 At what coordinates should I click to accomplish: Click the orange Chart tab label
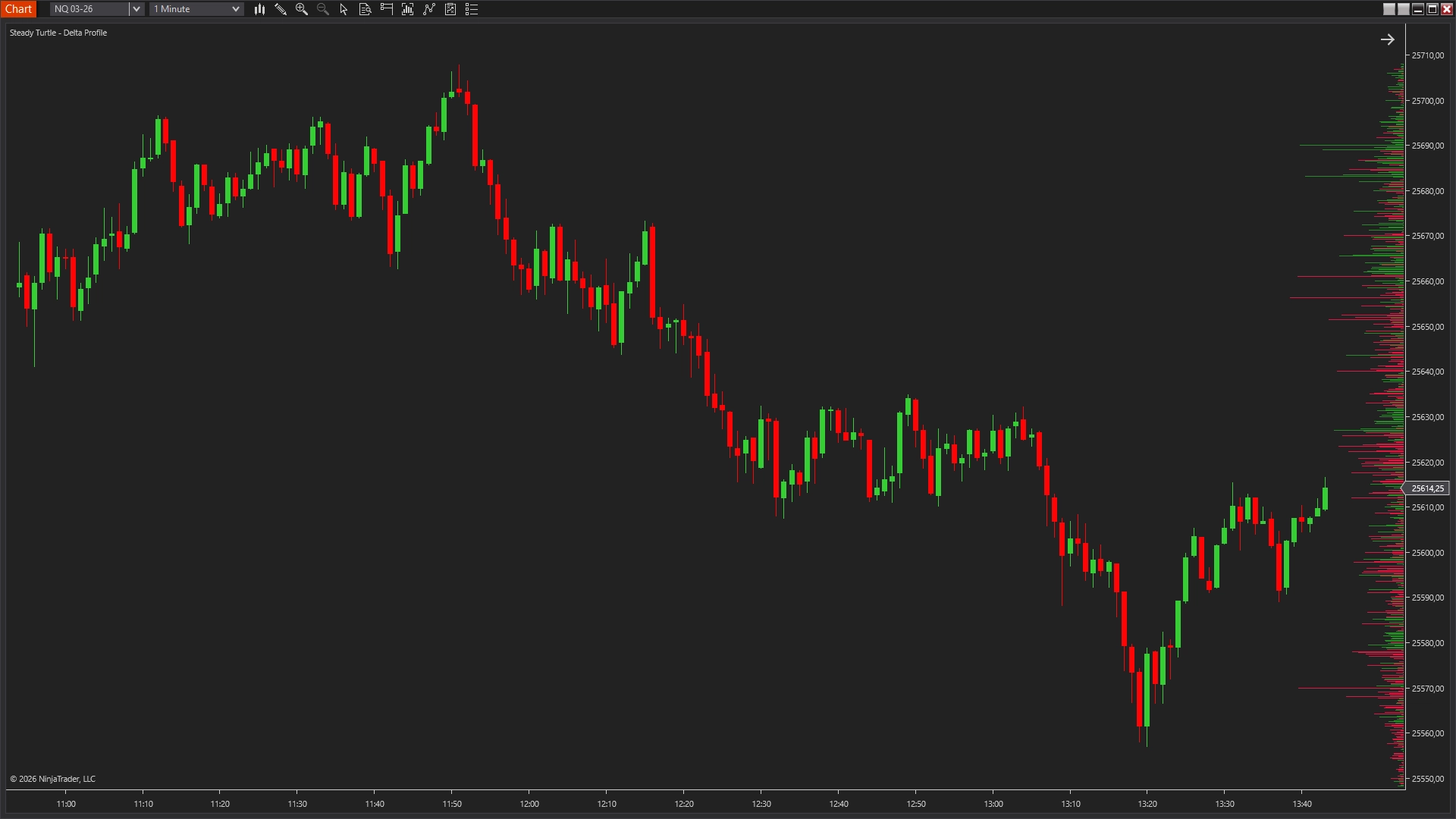pyautogui.click(x=19, y=8)
